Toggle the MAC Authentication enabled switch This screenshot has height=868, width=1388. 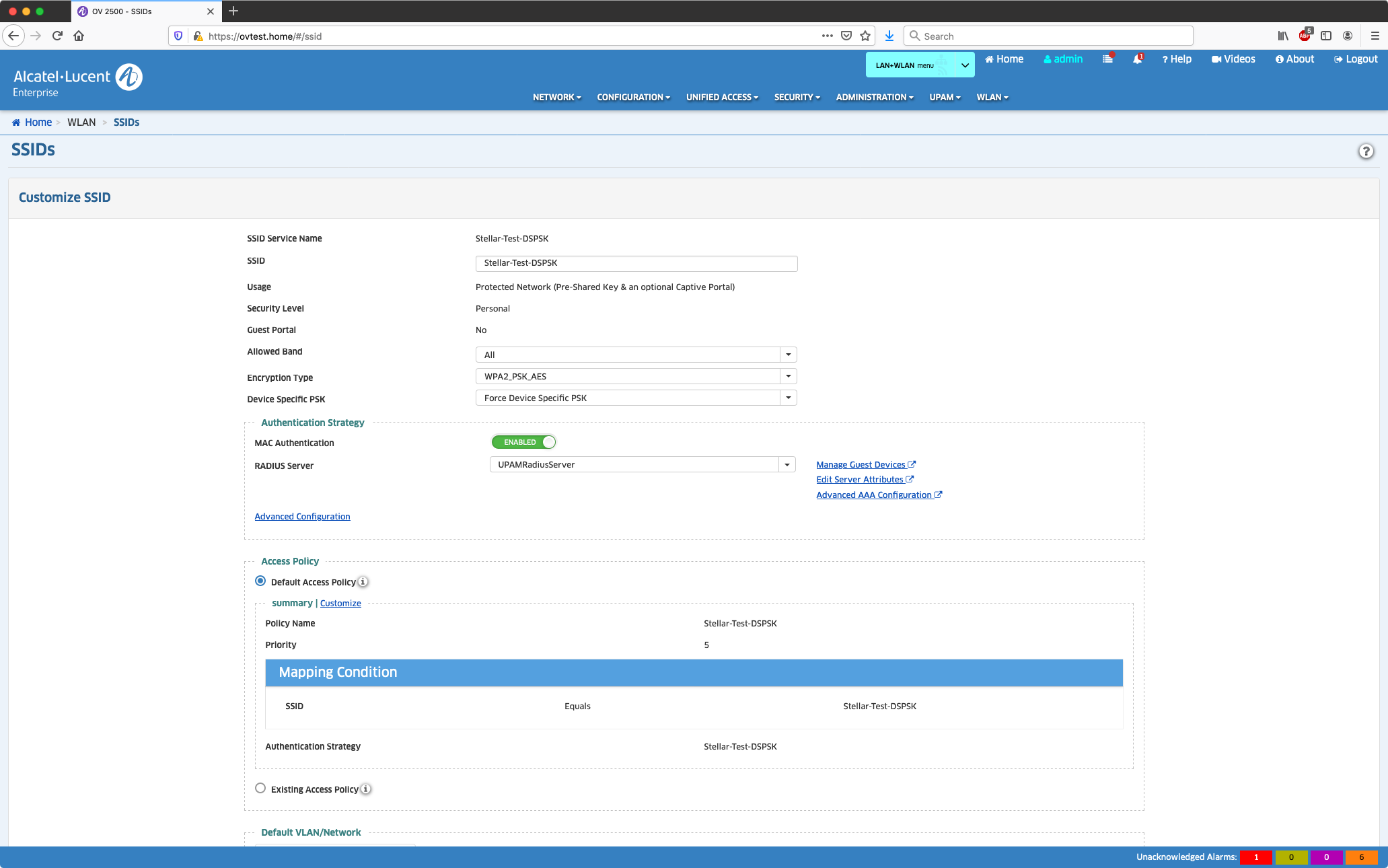coord(523,442)
